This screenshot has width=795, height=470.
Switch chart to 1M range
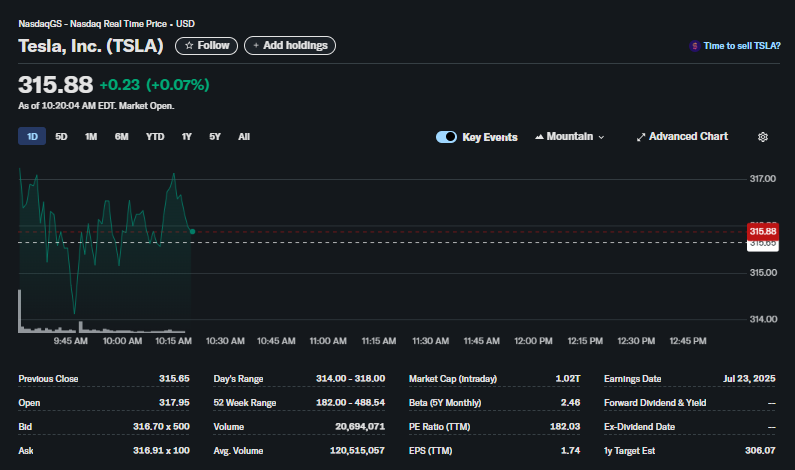point(91,136)
